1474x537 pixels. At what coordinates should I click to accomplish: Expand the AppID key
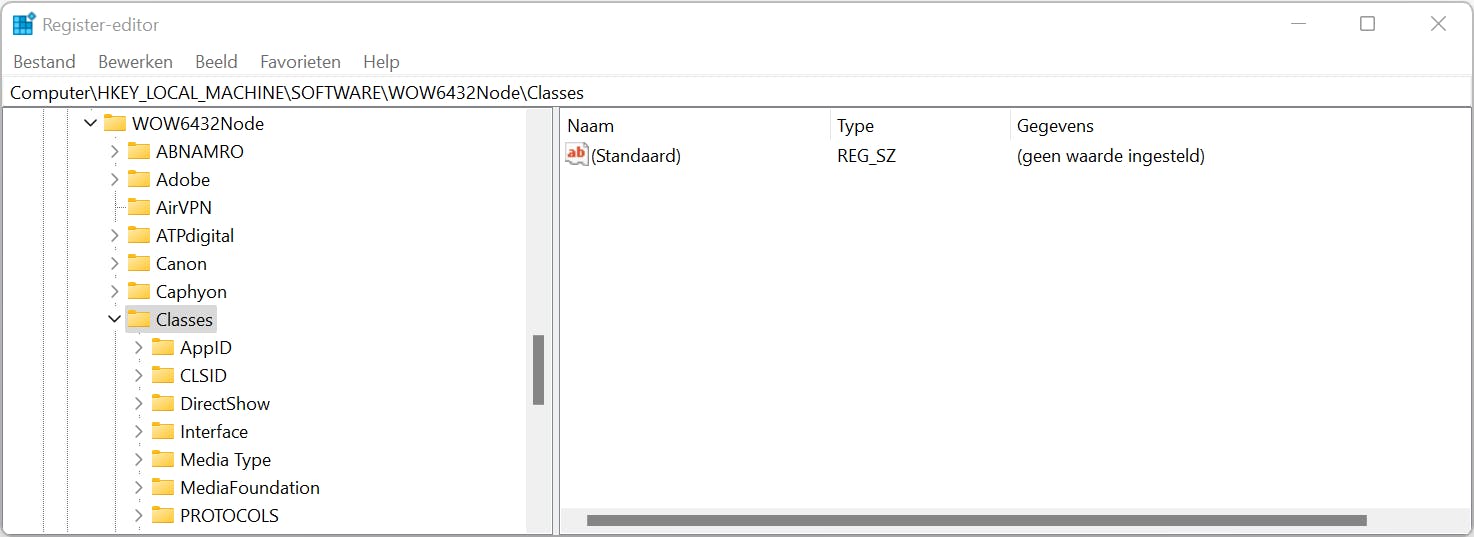[x=139, y=348]
